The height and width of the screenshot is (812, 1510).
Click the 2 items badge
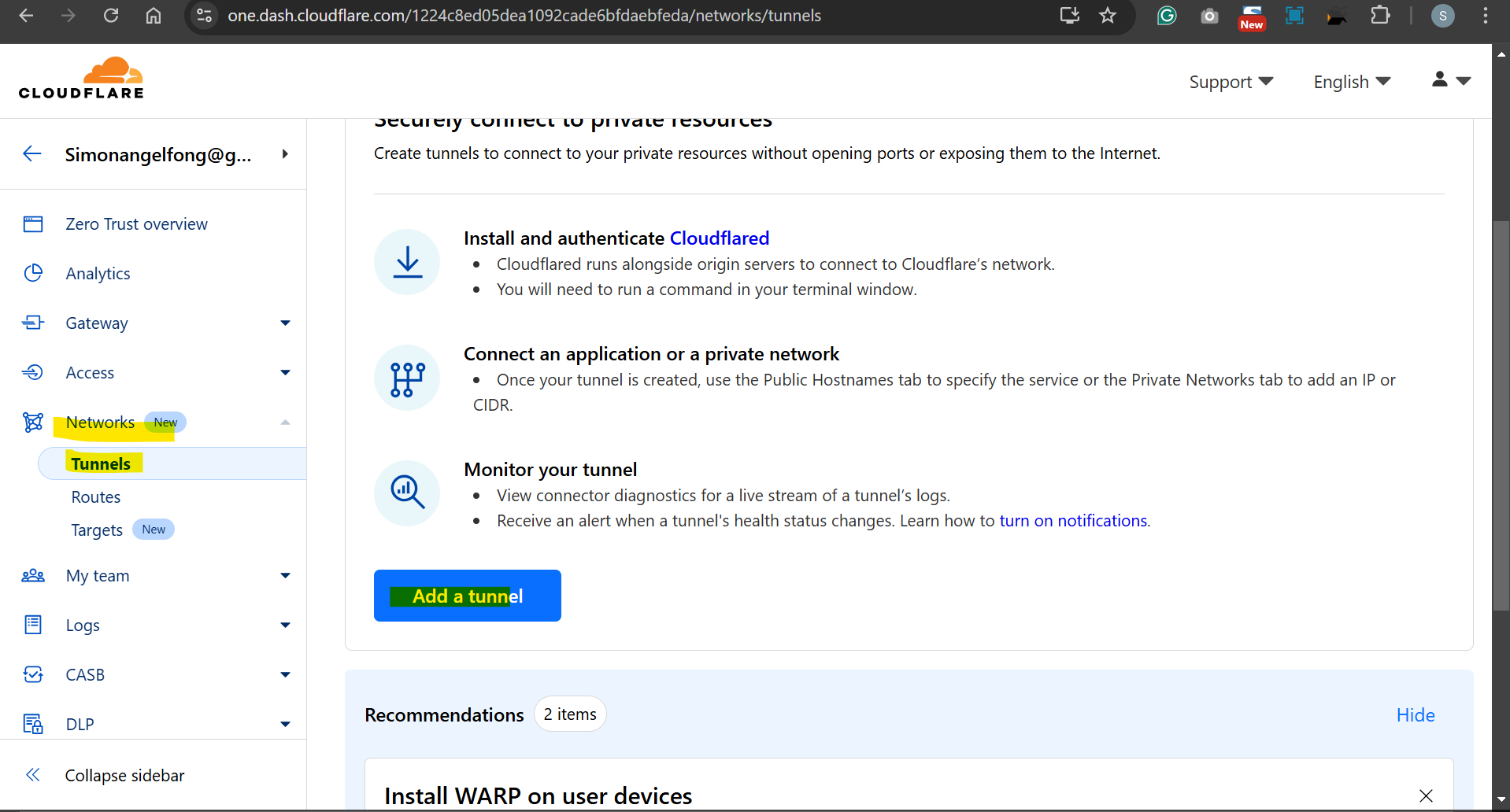pyautogui.click(x=570, y=714)
